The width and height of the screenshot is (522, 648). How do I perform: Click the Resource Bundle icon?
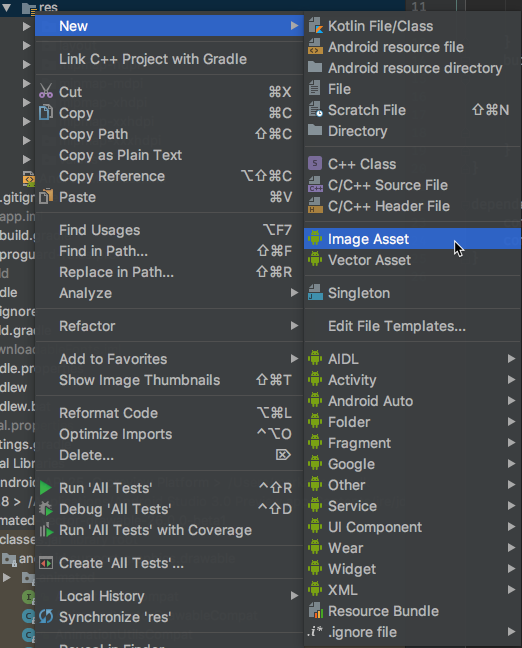[315, 611]
